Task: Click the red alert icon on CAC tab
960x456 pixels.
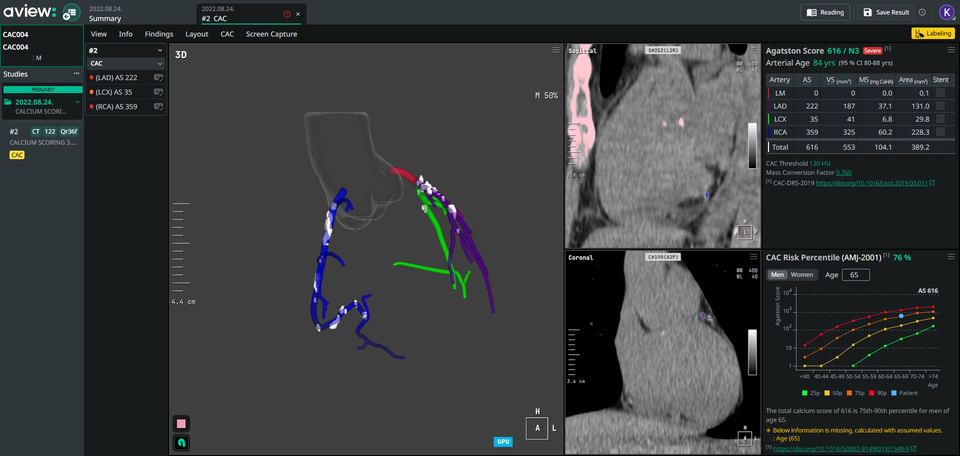Action: point(287,13)
